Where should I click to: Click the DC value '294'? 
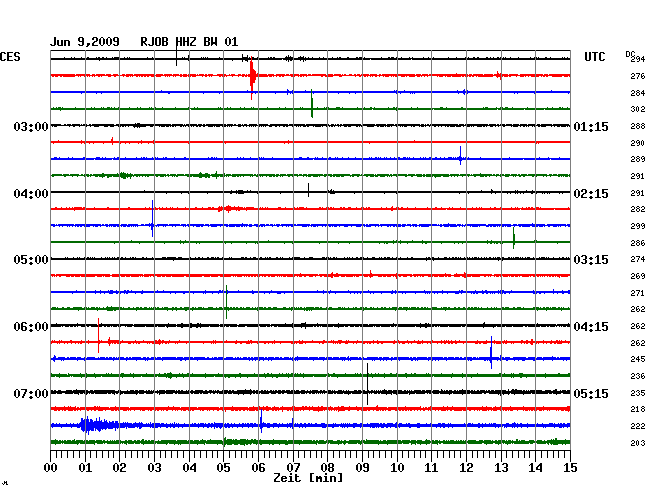pyautogui.click(x=638, y=59)
